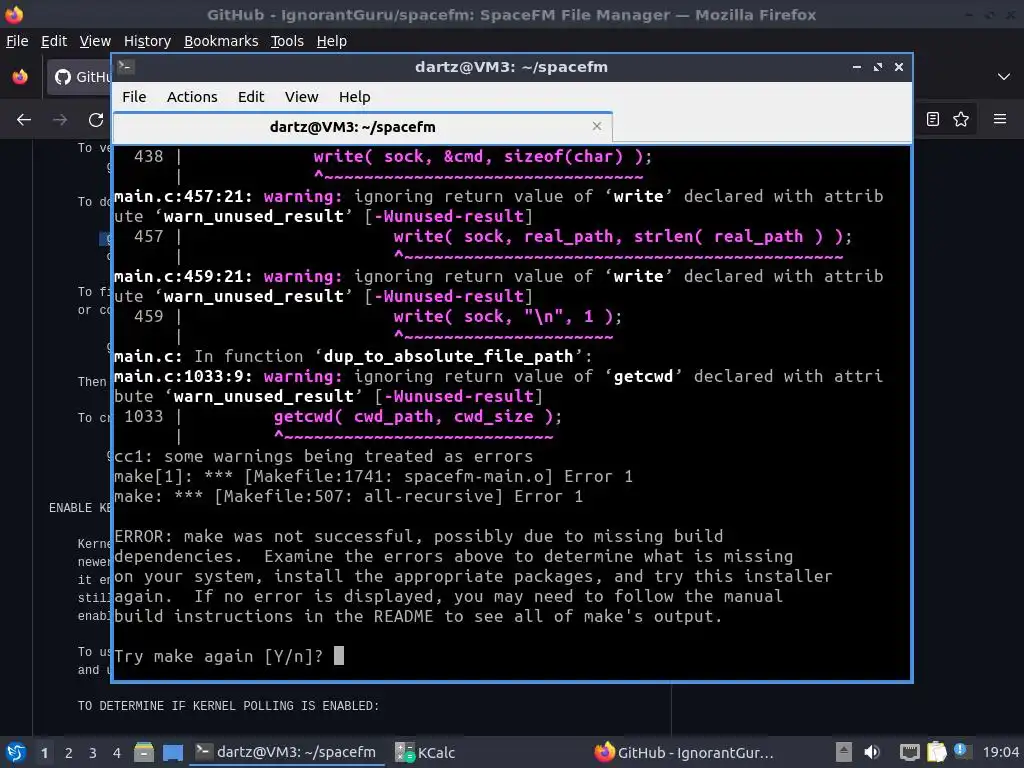Image resolution: width=1024 pixels, height=768 pixels.
Task: Reload the page in Firefox
Action: click(x=96, y=120)
